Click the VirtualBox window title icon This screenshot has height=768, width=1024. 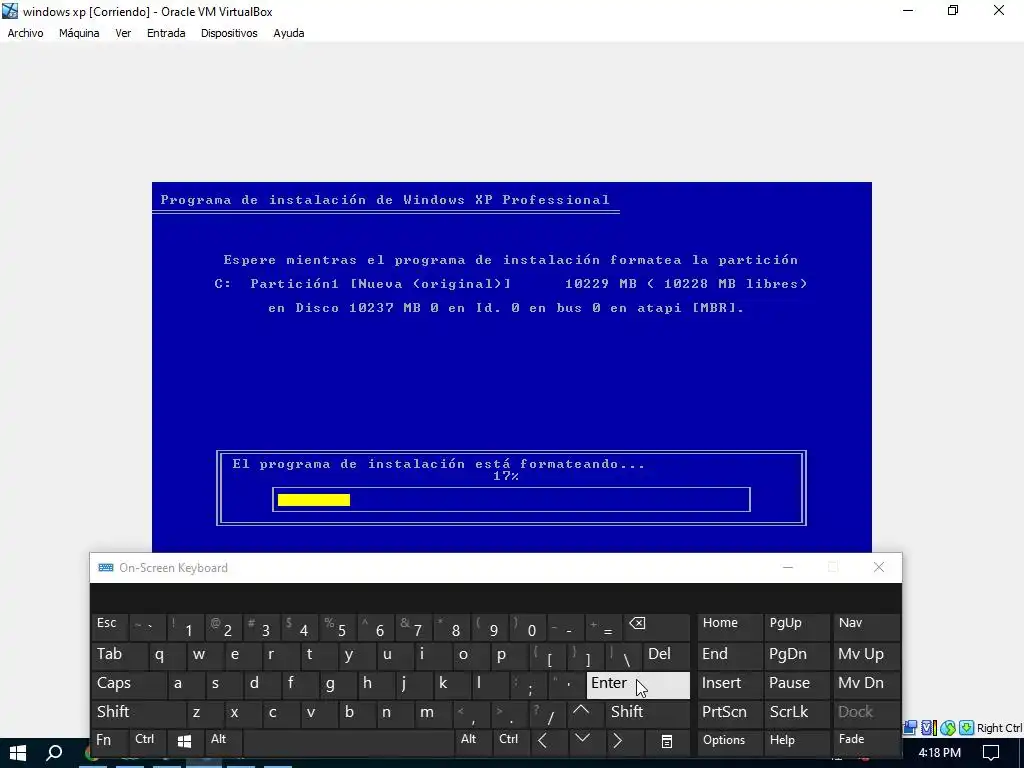coord(10,11)
